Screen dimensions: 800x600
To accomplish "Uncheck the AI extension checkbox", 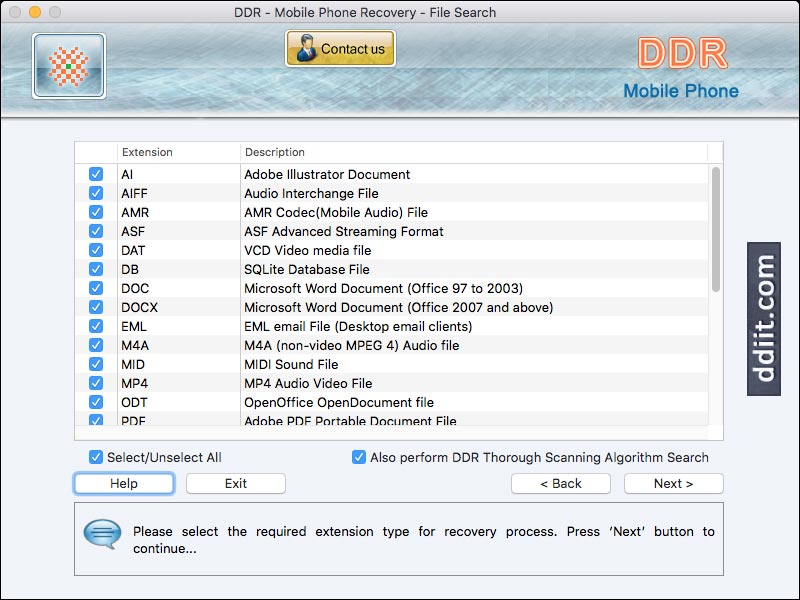I will (x=95, y=174).
